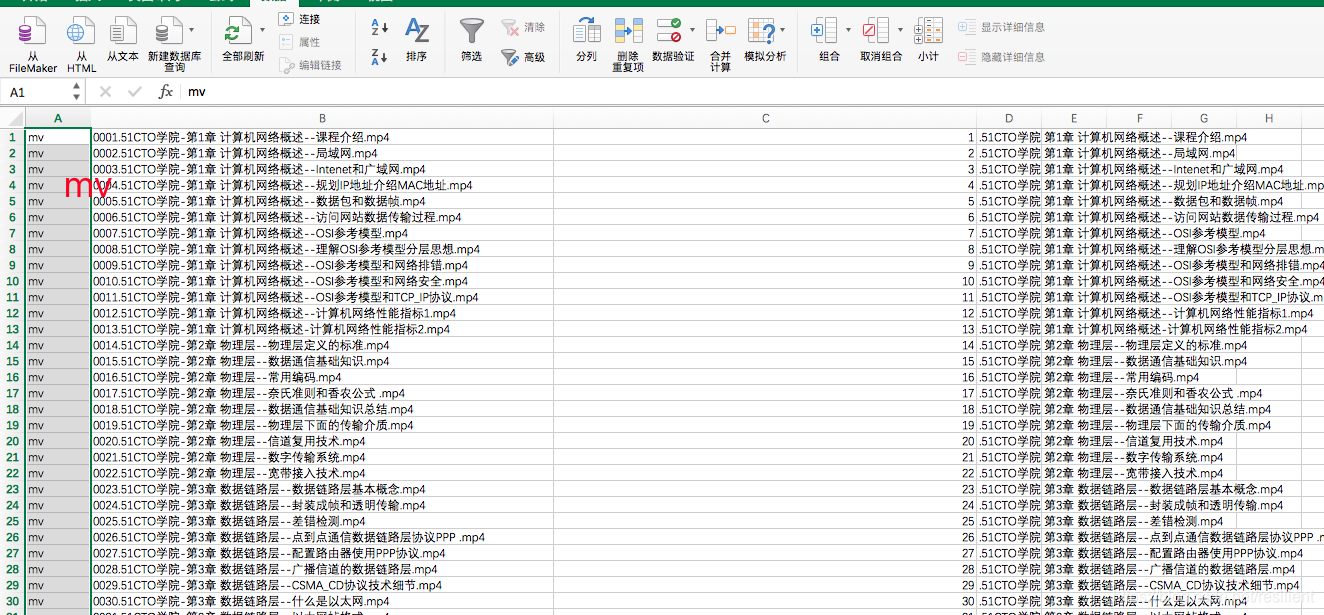The image size is (1324, 615).
Task: Open the name box A1 arrows
Action: pos(74,91)
